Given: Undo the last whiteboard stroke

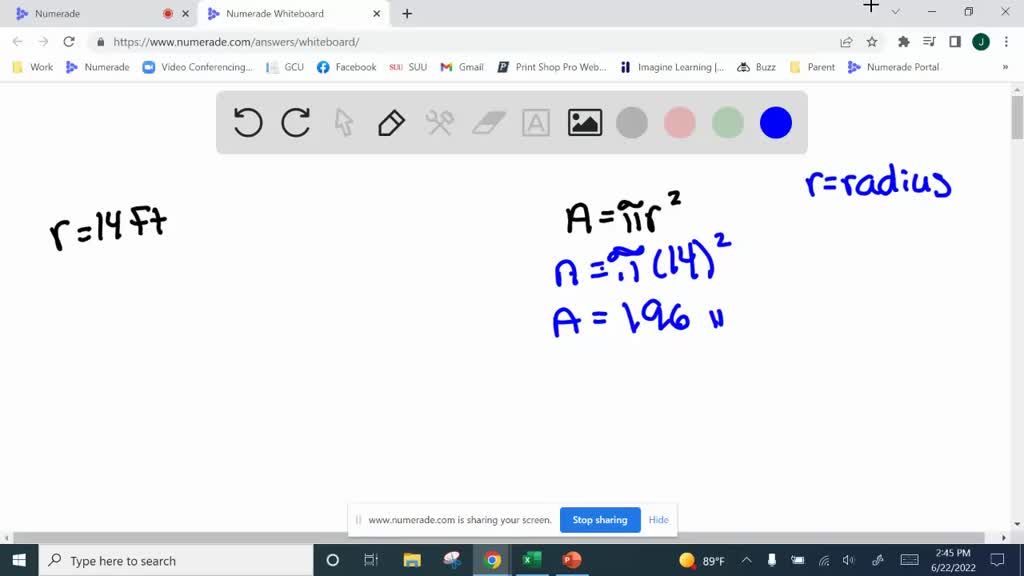Looking at the screenshot, I should pos(247,122).
